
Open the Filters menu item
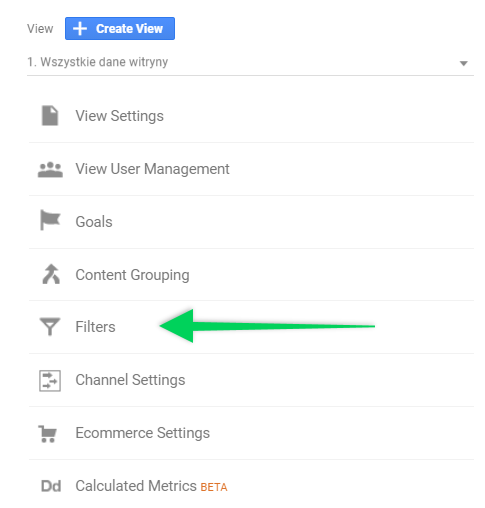click(x=95, y=327)
